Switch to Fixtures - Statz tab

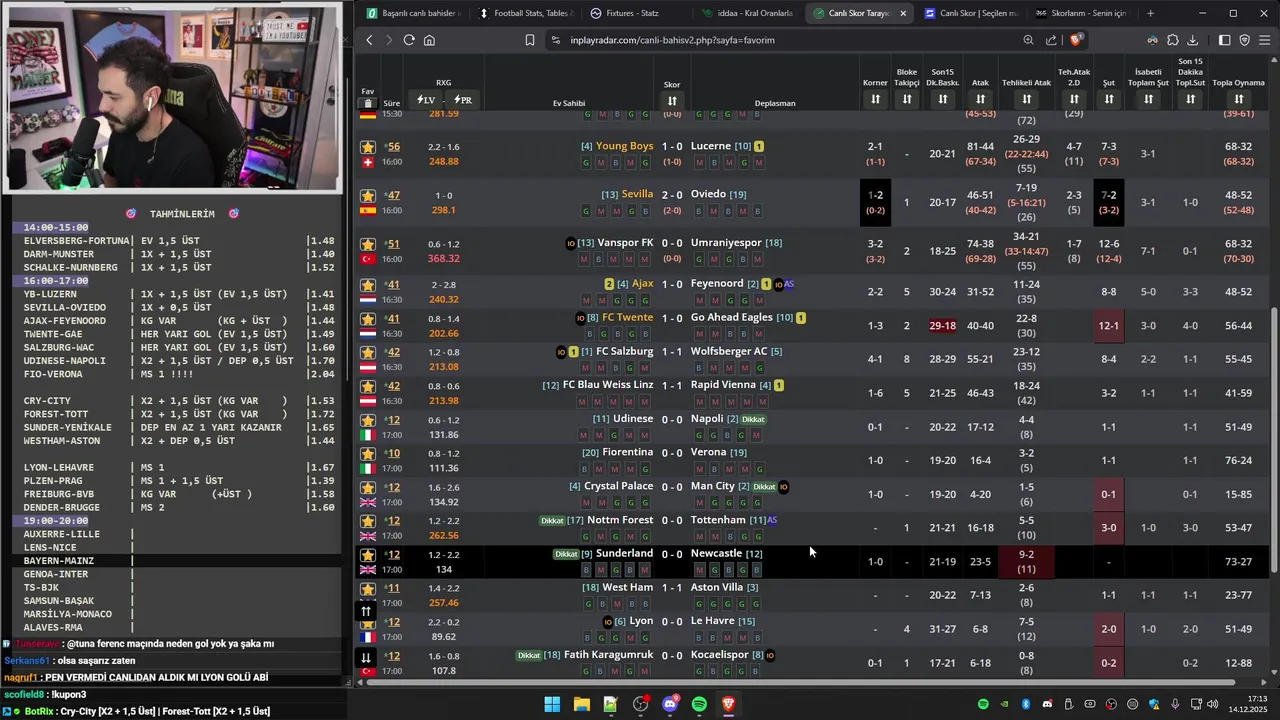tap(634, 13)
